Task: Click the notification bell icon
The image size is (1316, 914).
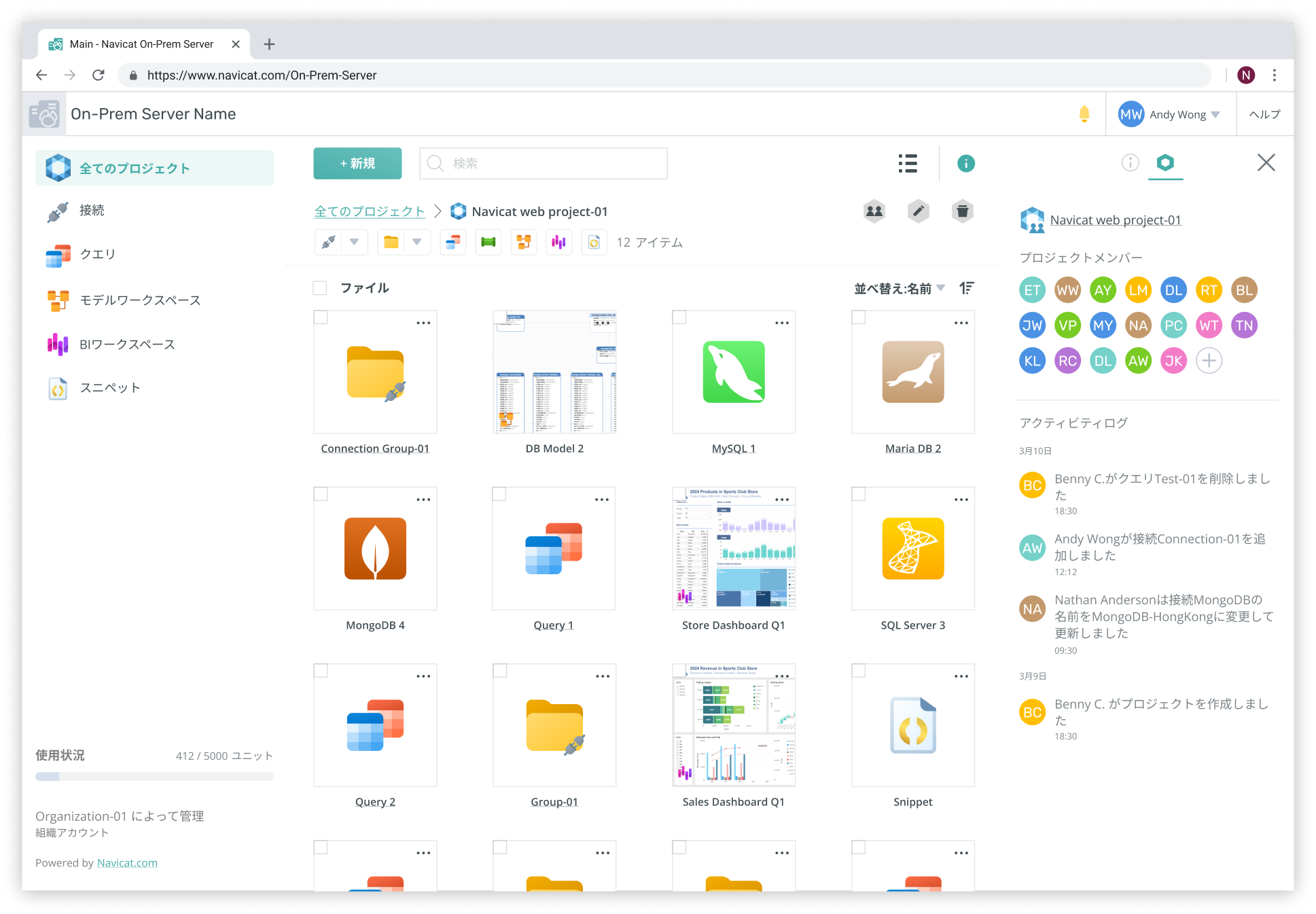Action: pyautogui.click(x=1084, y=114)
